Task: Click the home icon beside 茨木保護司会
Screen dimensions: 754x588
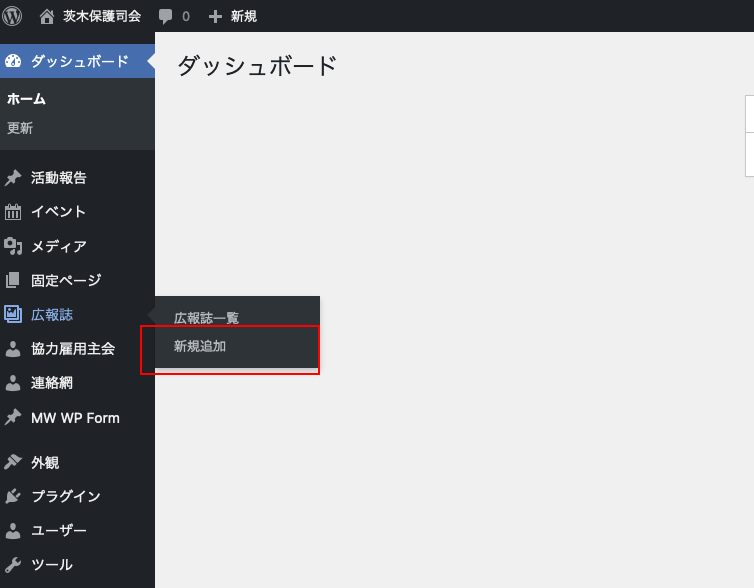Action: click(47, 16)
